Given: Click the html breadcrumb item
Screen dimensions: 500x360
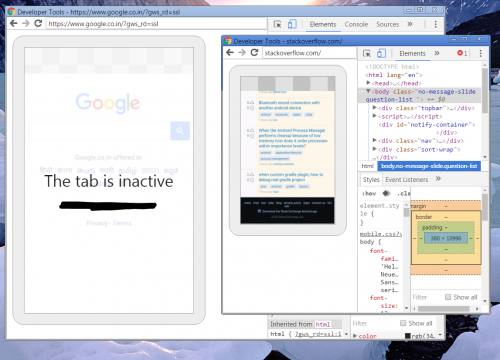Looking at the screenshot, I should (368, 166).
